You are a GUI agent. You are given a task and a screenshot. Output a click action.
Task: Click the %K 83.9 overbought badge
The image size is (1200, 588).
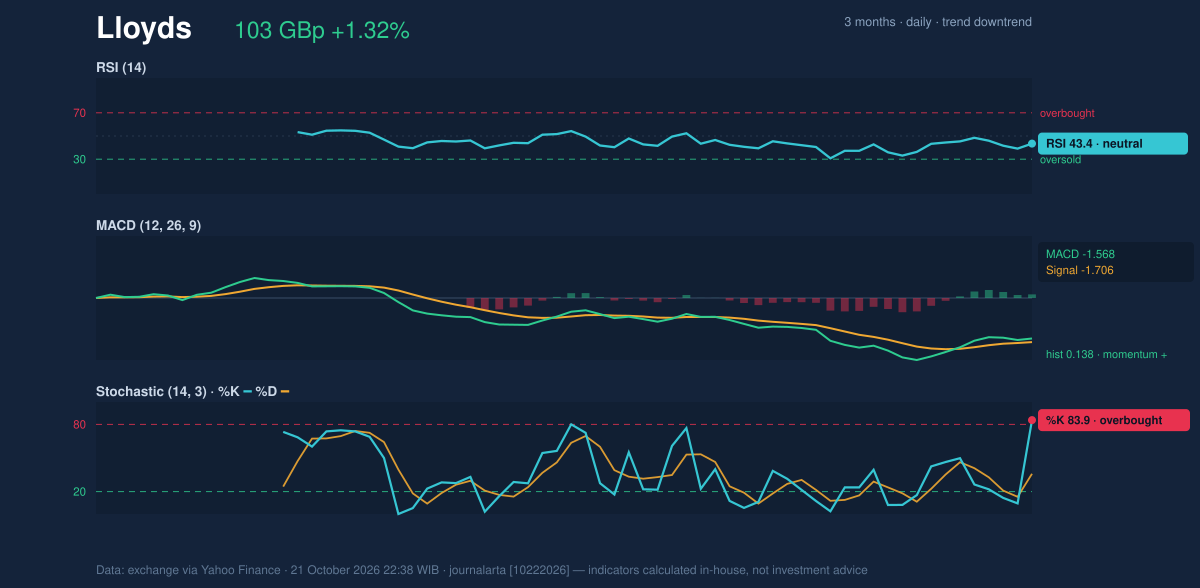1114,420
